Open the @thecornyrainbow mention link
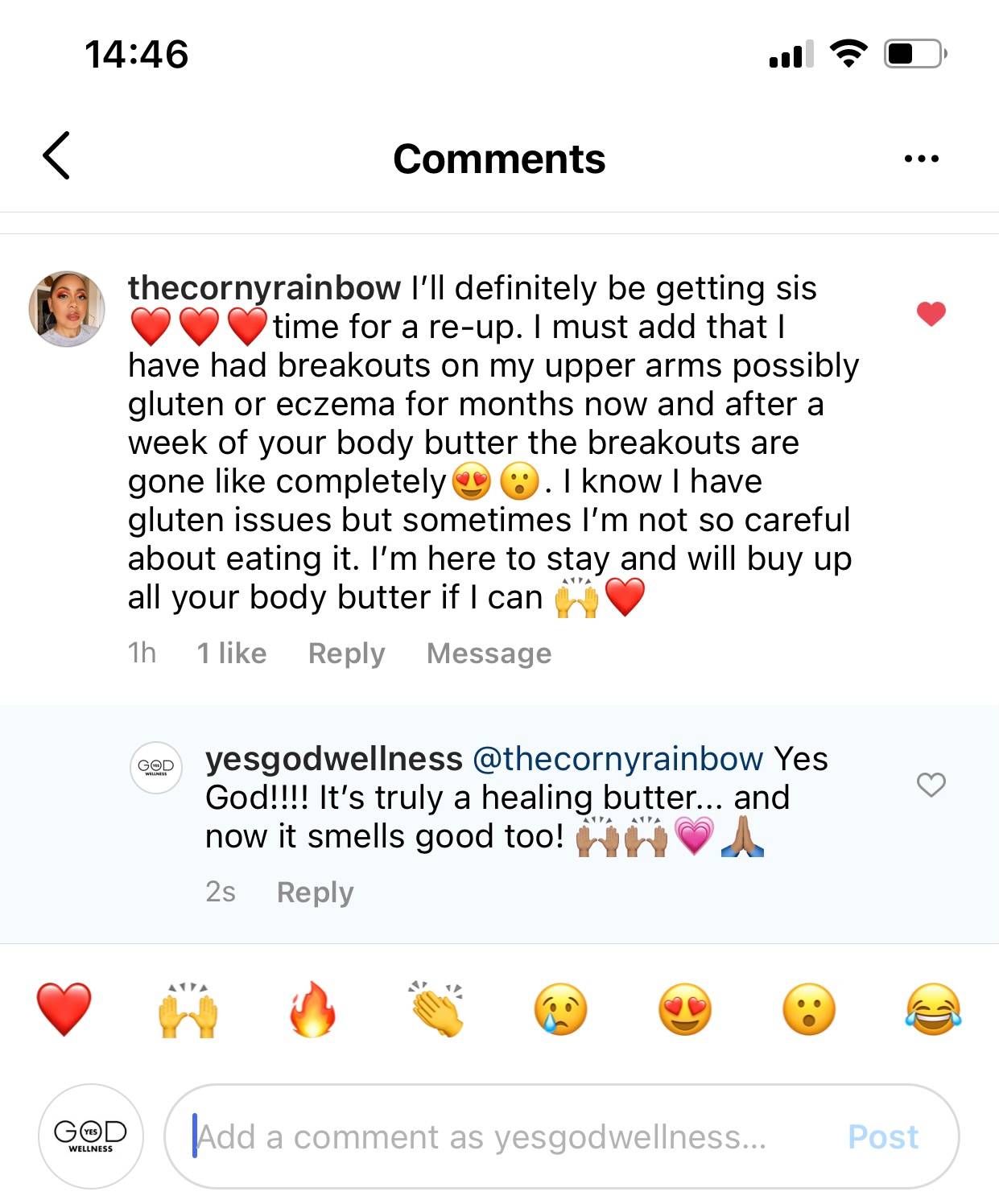Screen dimensions: 999x1204 coord(617,759)
